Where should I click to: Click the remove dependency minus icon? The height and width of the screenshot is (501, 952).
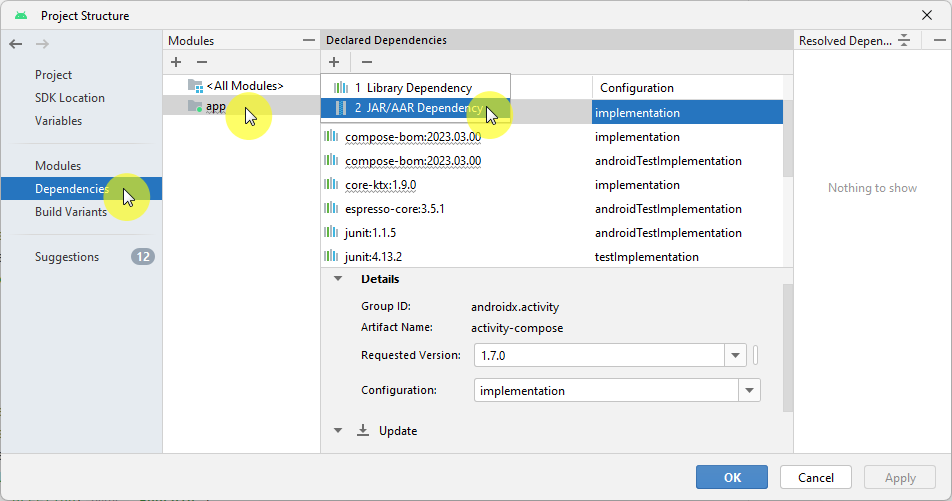click(366, 62)
